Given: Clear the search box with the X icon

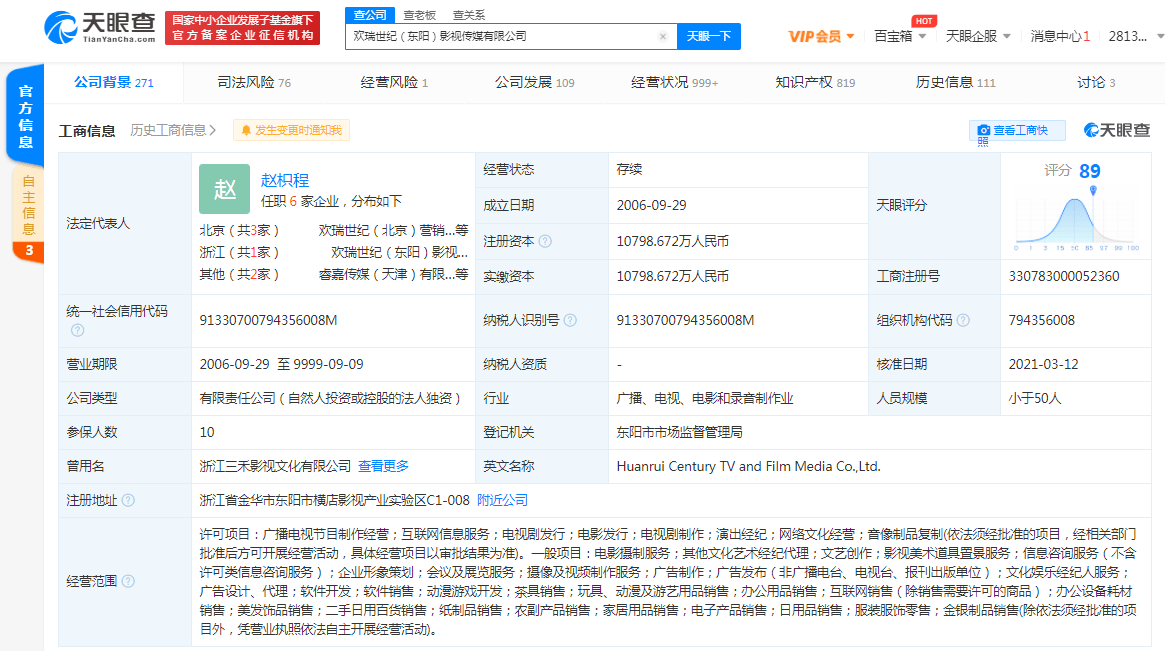Looking at the screenshot, I should 663,36.
